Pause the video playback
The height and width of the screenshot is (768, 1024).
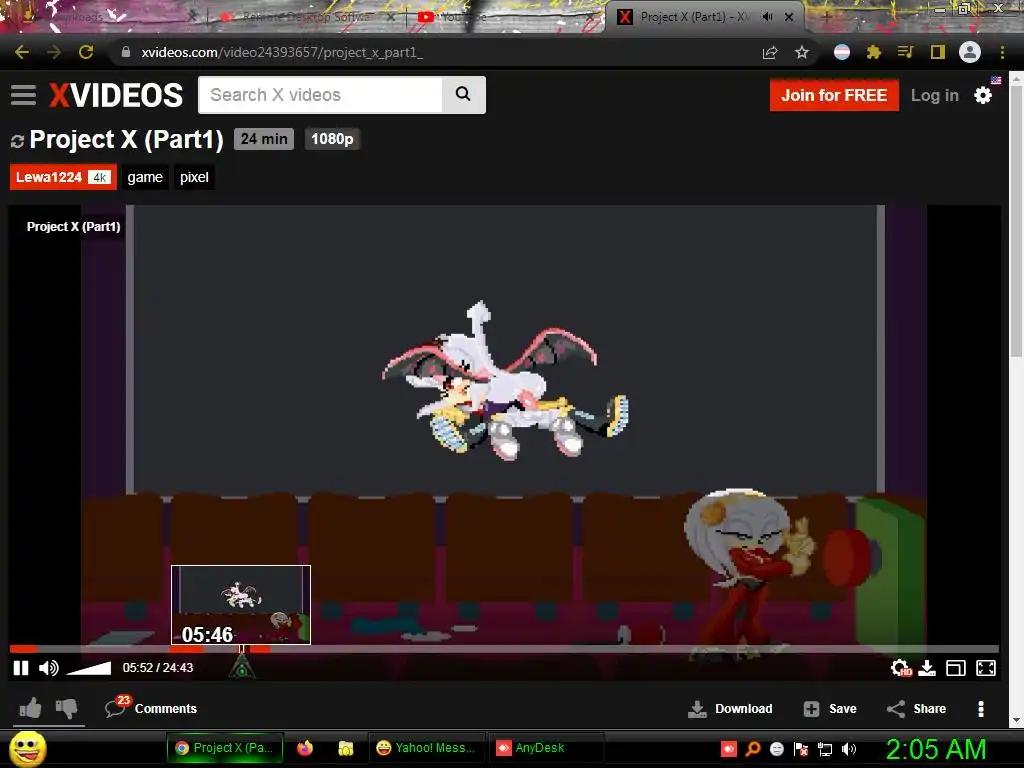[x=21, y=668]
